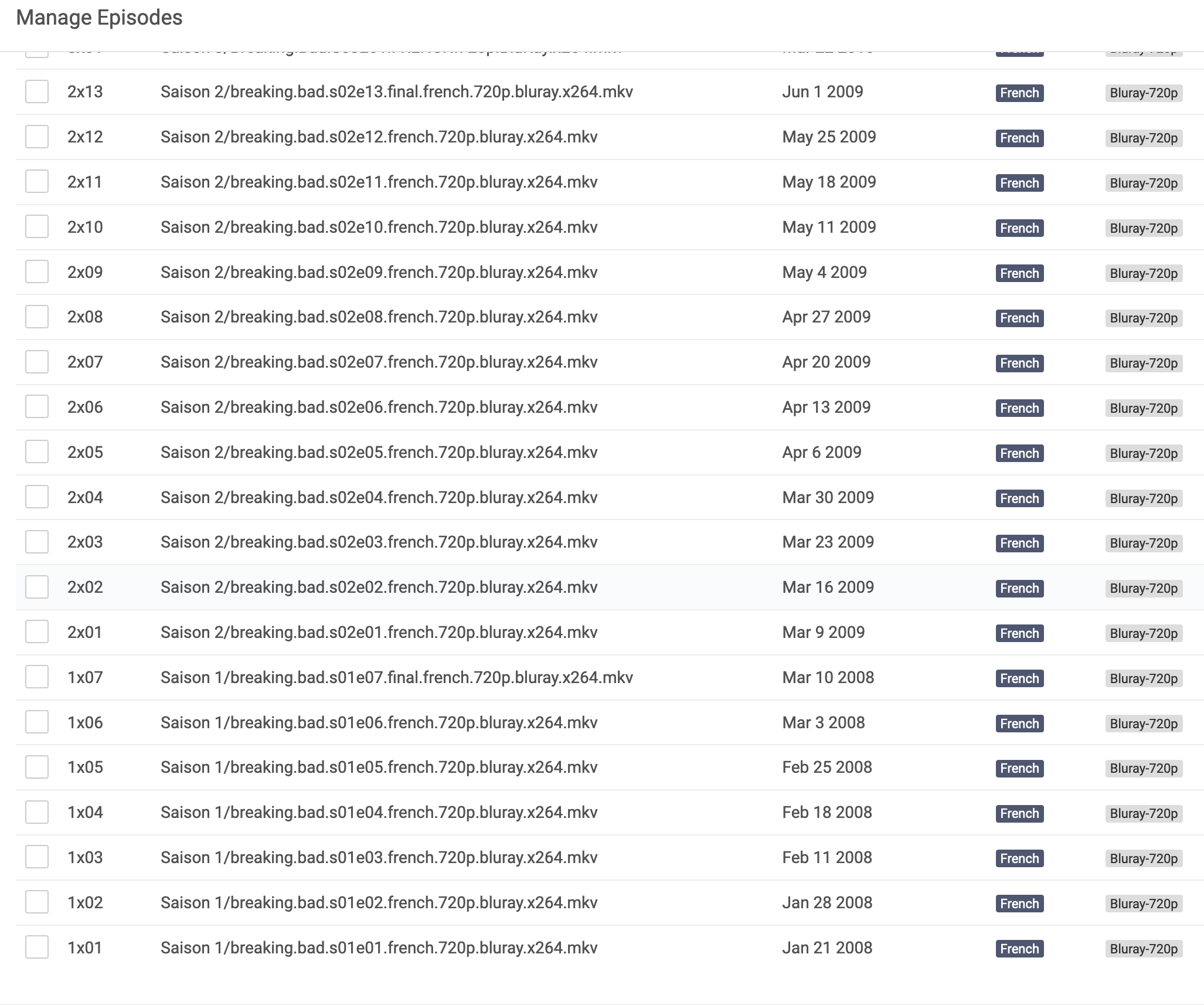Select the checkbox next to episode 1x01

37,948
